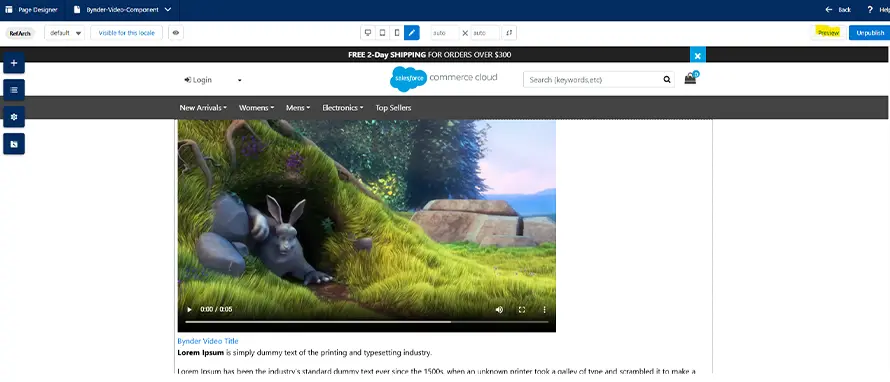Switch to mobile viewport icon

click(397, 33)
